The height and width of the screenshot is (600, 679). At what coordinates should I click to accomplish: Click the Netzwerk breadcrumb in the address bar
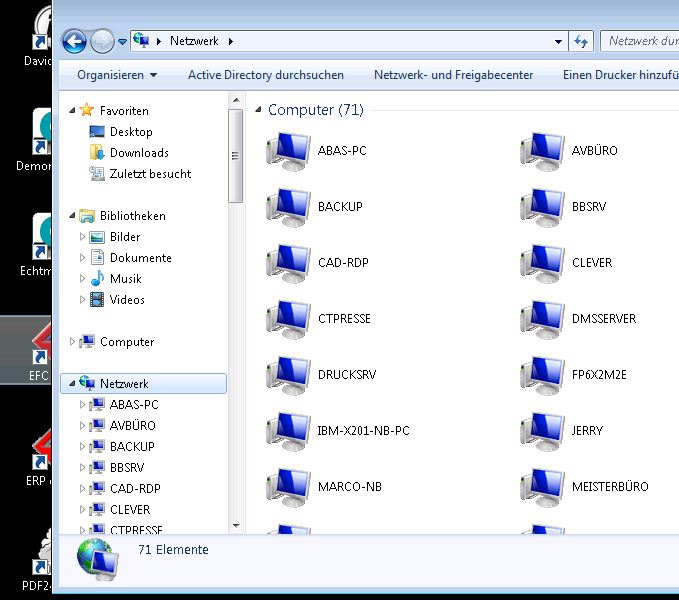click(x=194, y=41)
